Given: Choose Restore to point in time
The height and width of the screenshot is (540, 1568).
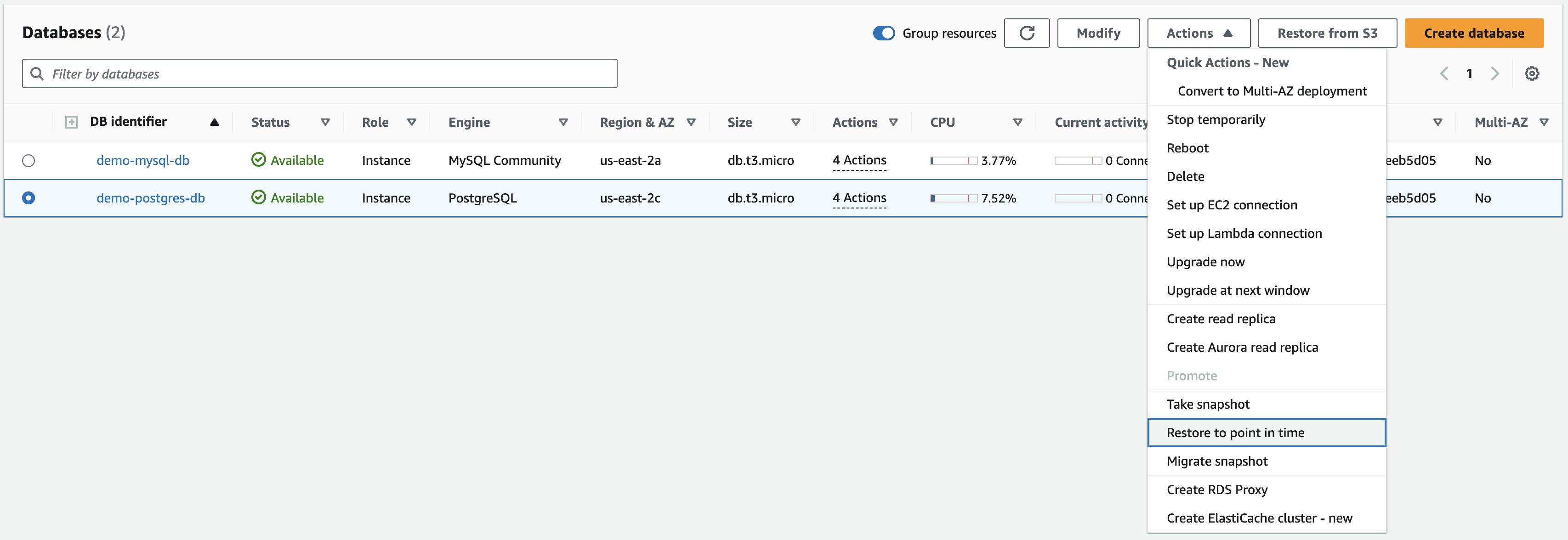Looking at the screenshot, I should pos(1235,433).
